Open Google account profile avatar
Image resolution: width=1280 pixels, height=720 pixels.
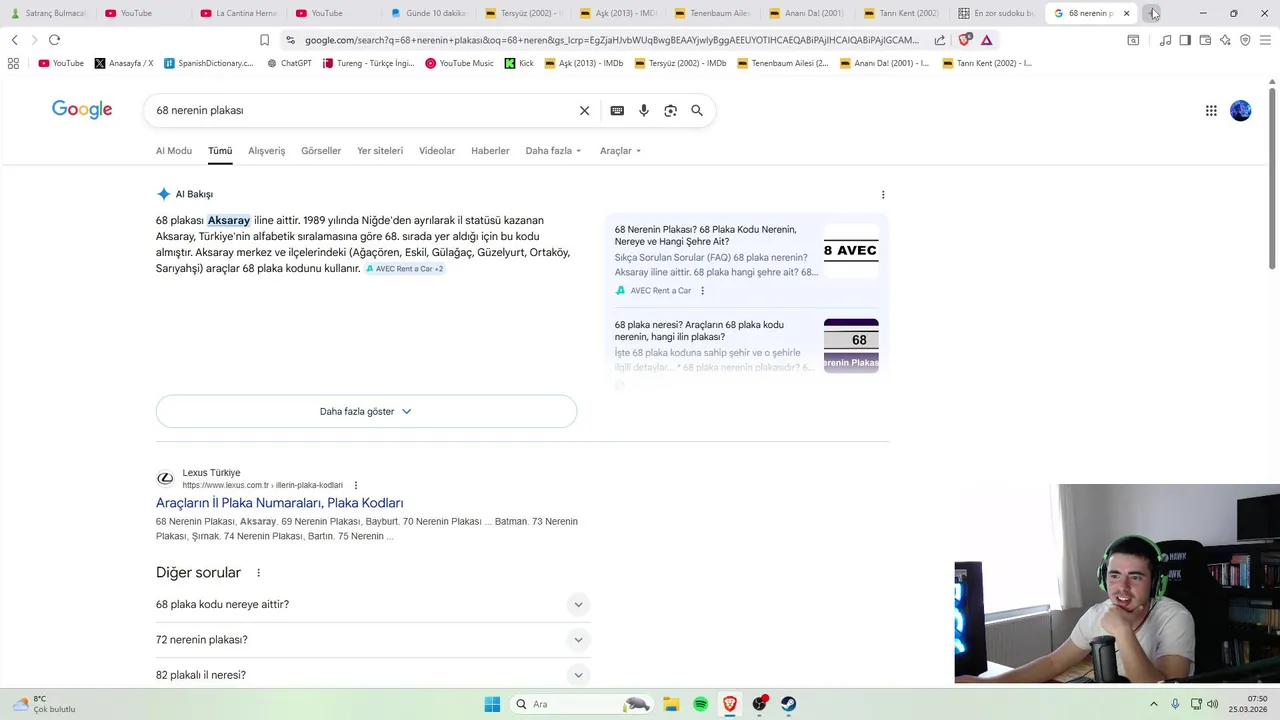click(1241, 111)
